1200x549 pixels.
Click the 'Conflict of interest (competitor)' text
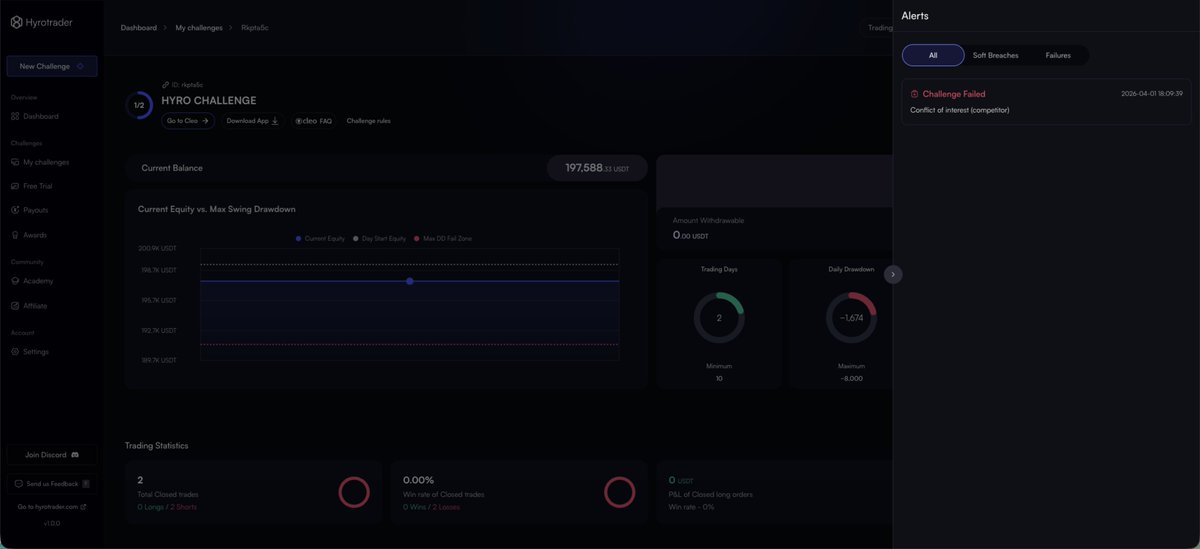click(960, 110)
